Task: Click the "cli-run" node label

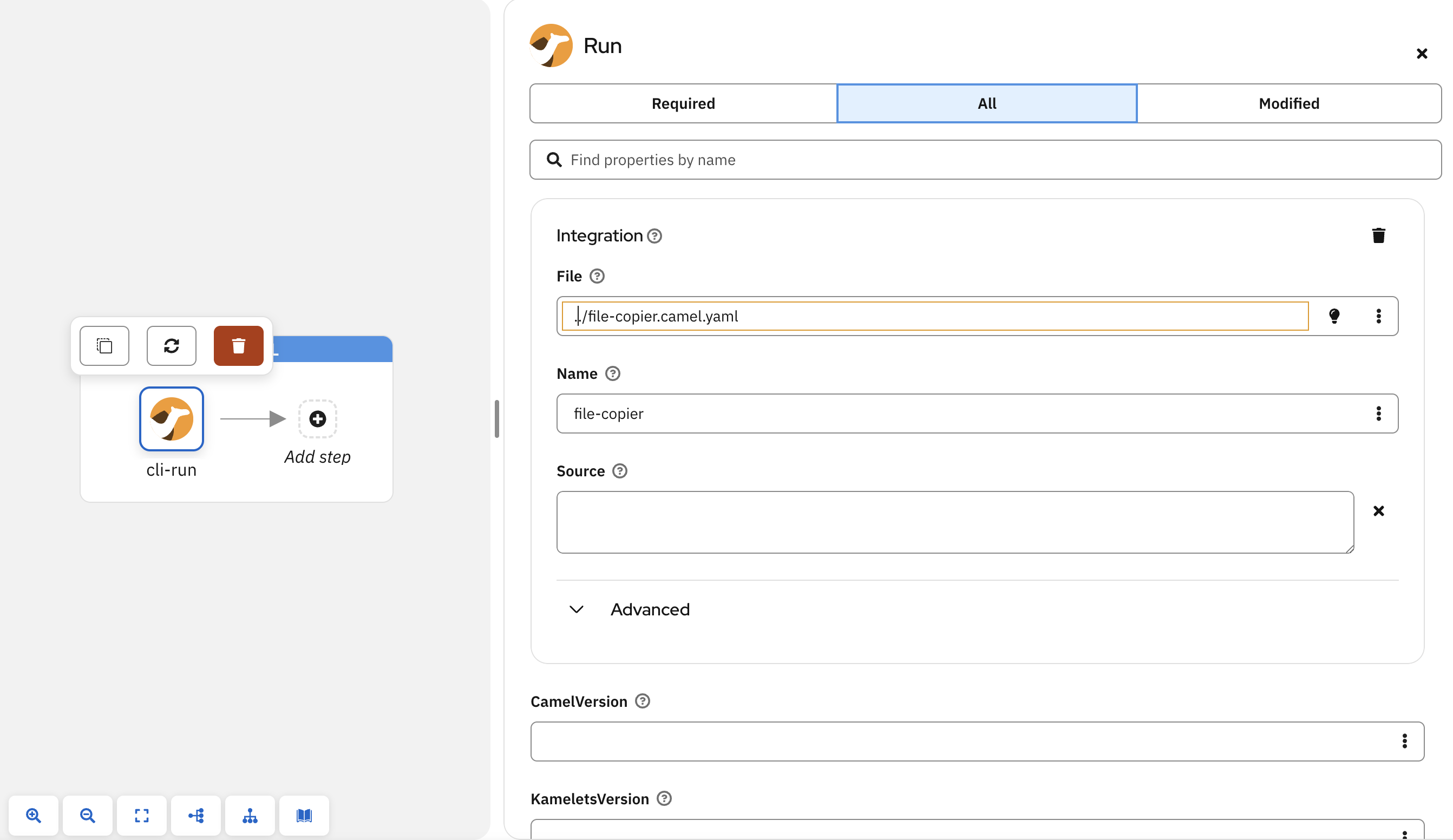Action: (171, 470)
